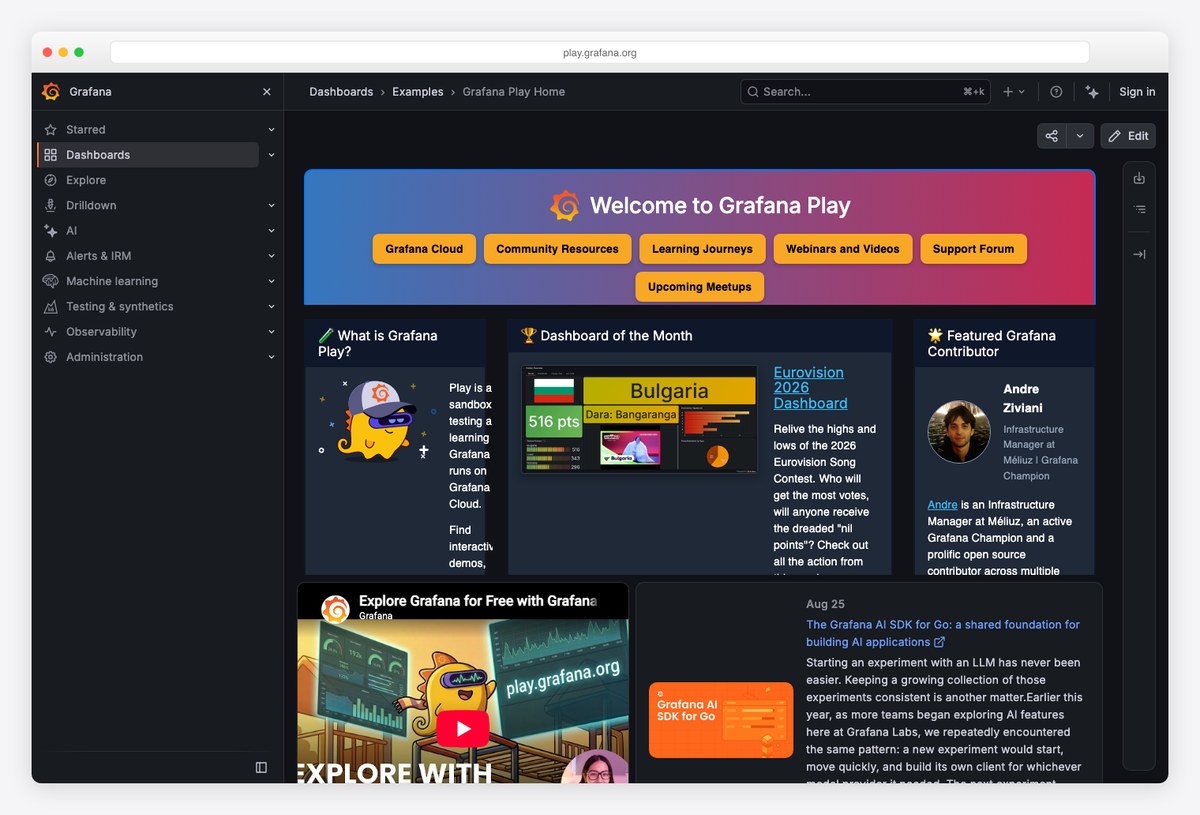
Task: Expand the Alerts & IRM chevron
Action: tap(271, 256)
